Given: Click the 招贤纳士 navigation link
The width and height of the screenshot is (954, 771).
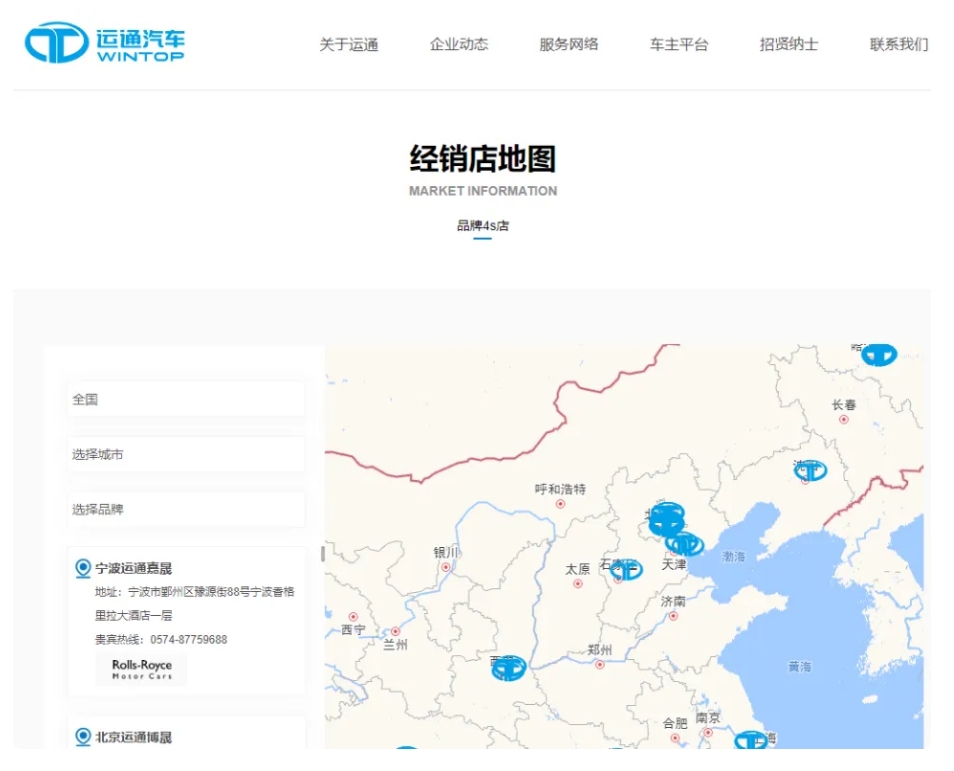Looking at the screenshot, I should (790, 44).
